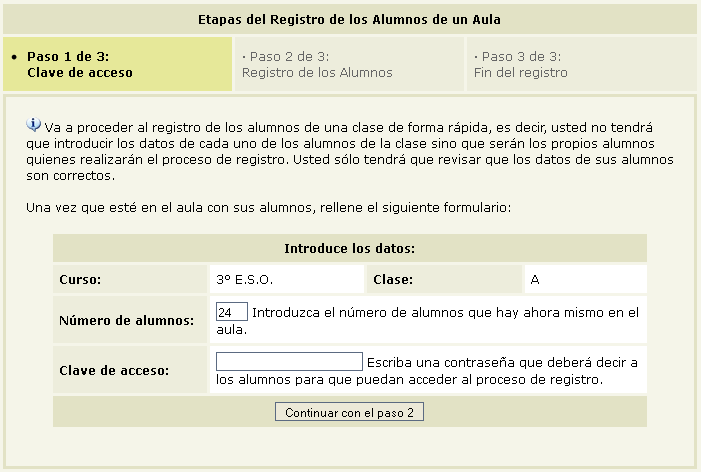Click the 'Clase:' label
Screen dimensions: 701x472
(393, 280)
